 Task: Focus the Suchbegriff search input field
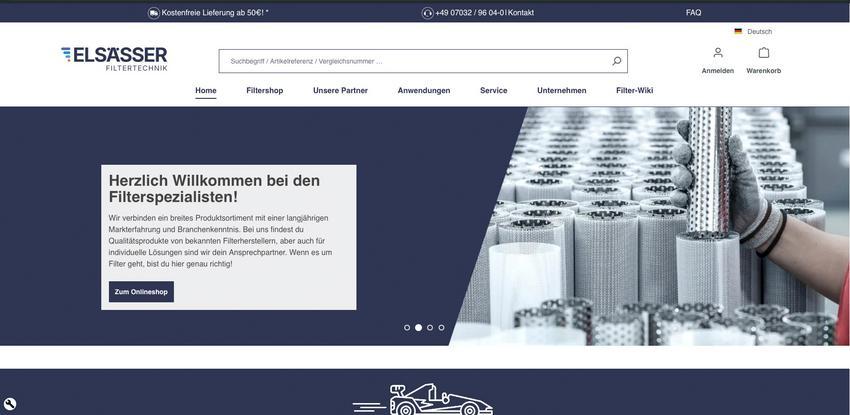pos(415,61)
